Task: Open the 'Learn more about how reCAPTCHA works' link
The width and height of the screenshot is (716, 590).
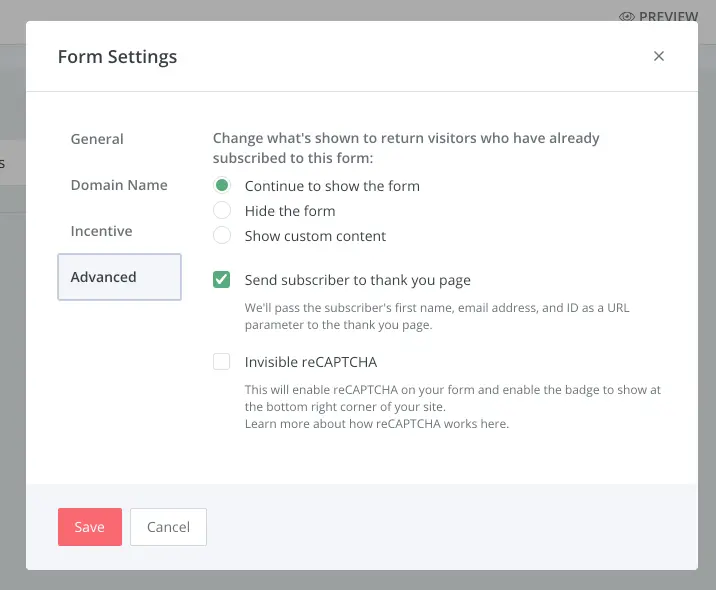Action: pos(377,423)
